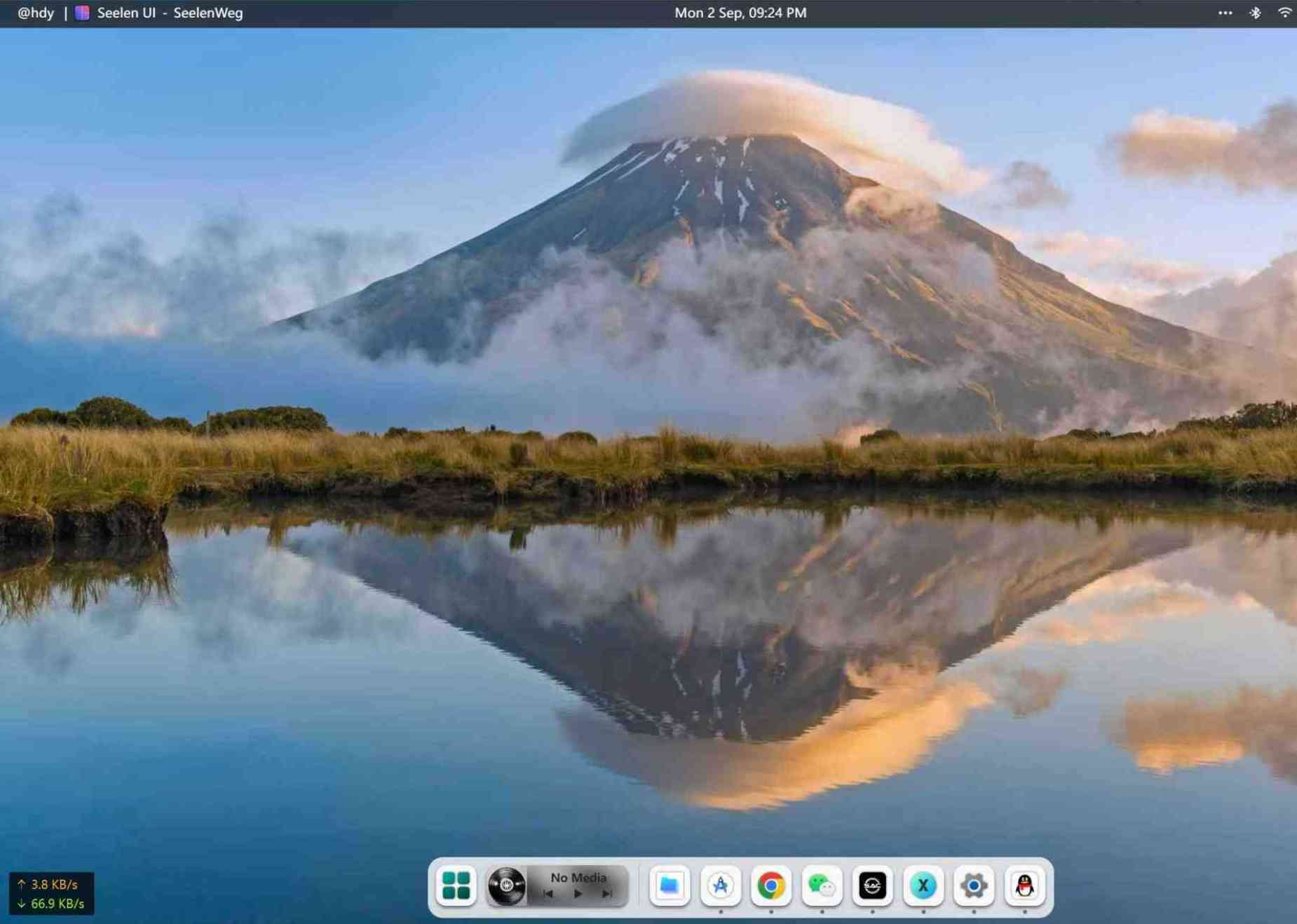Expand the three-dots overflow in top bar
Image resolution: width=1297 pixels, height=924 pixels.
[1225, 13]
